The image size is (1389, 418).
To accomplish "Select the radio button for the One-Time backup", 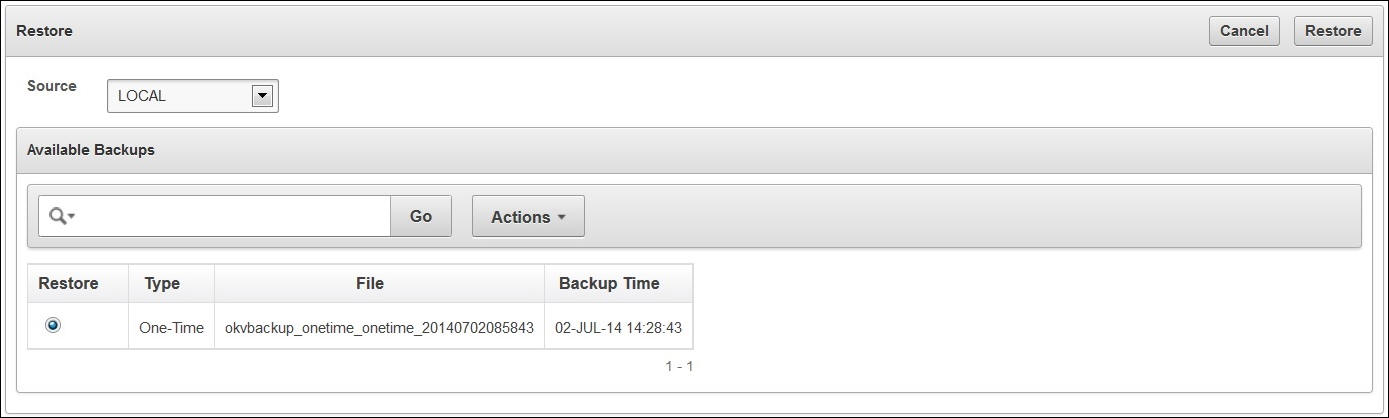I will tap(53, 325).
